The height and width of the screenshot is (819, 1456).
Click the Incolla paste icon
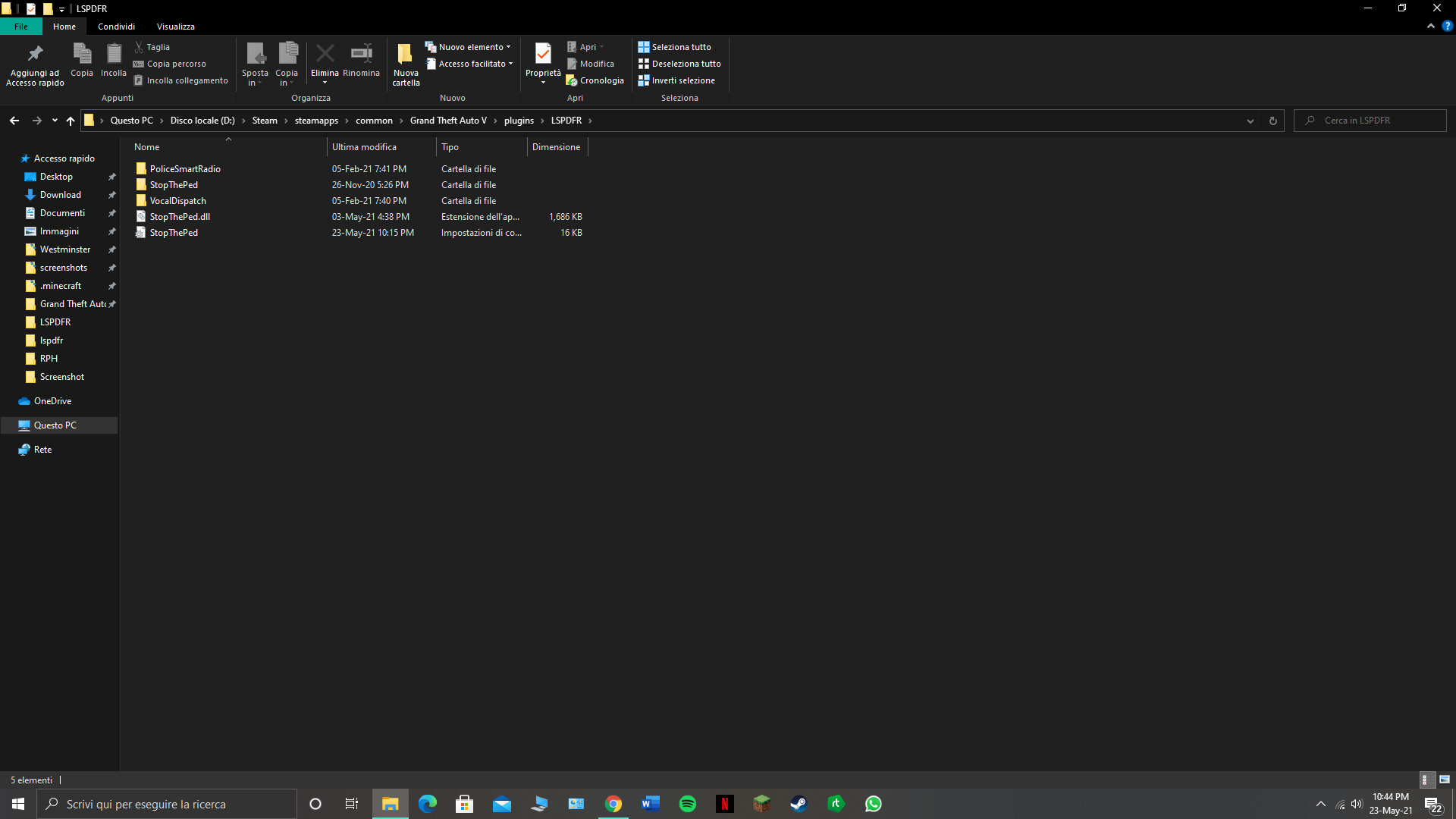[114, 55]
